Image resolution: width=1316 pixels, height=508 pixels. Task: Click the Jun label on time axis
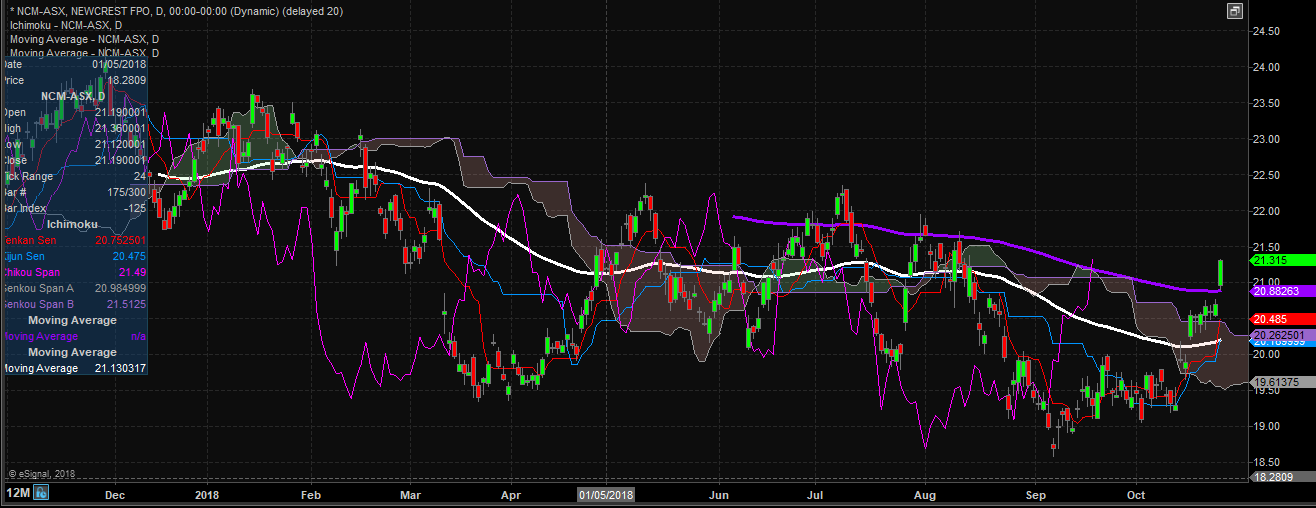tap(718, 494)
